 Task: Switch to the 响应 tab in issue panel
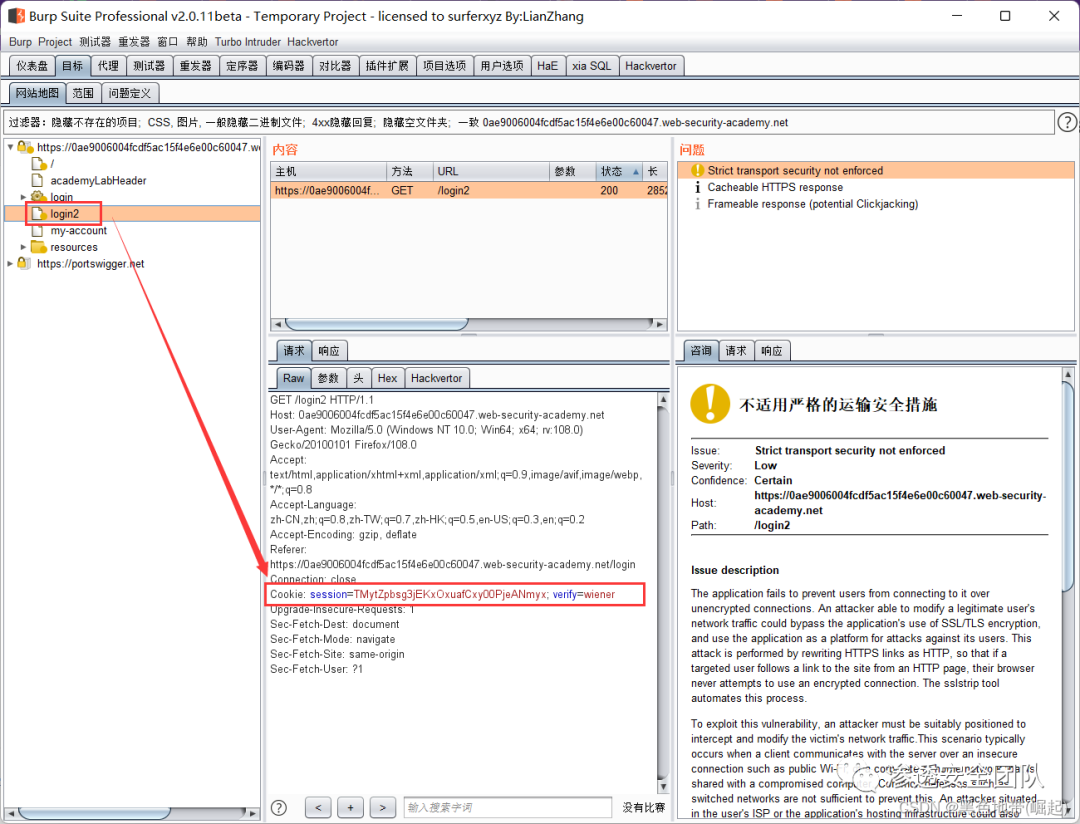771,351
